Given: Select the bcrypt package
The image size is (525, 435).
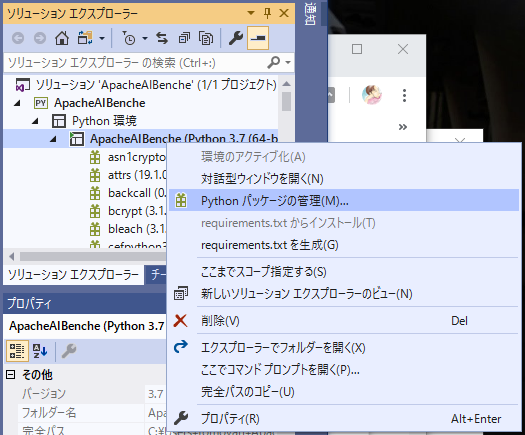Looking at the screenshot, I should pyautogui.click(x=137, y=211).
